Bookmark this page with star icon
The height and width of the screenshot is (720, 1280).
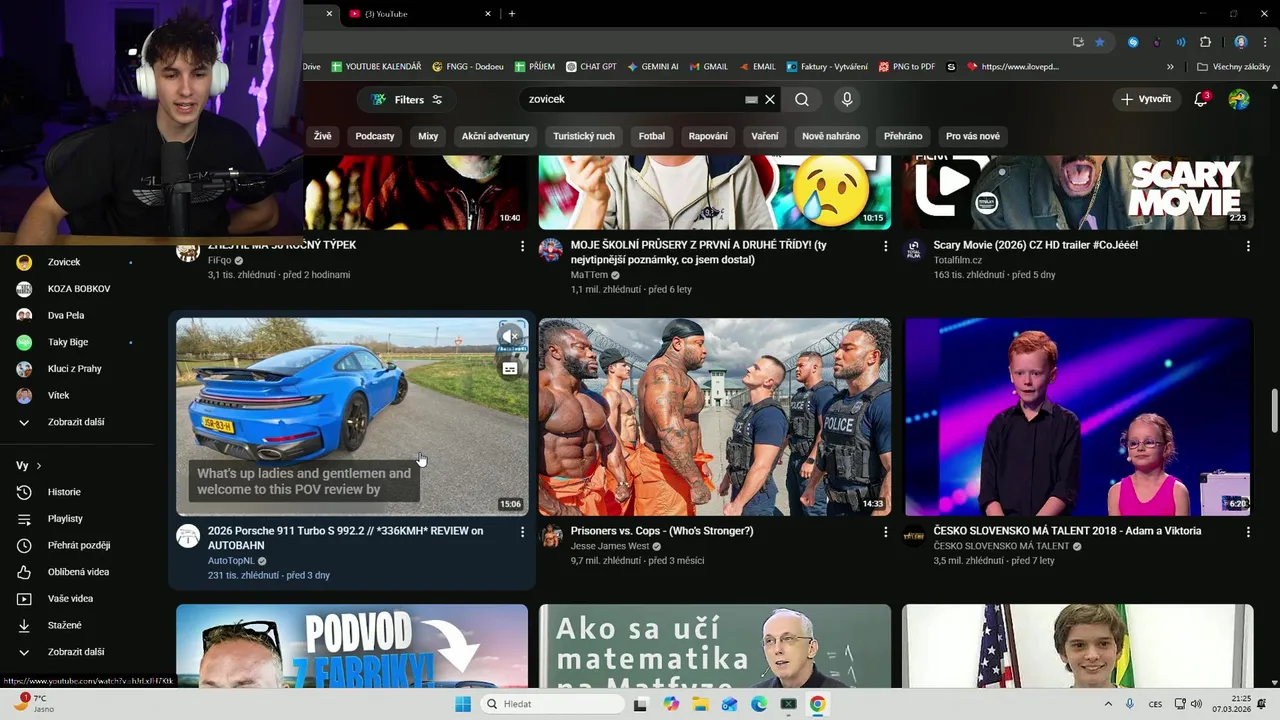(1100, 42)
